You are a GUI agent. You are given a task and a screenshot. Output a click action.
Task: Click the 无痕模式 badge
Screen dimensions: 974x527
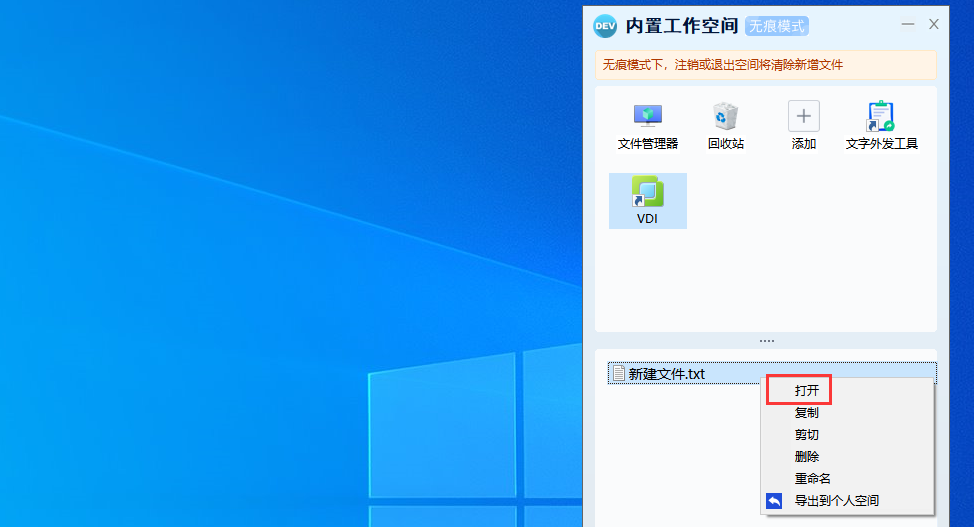click(776, 26)
